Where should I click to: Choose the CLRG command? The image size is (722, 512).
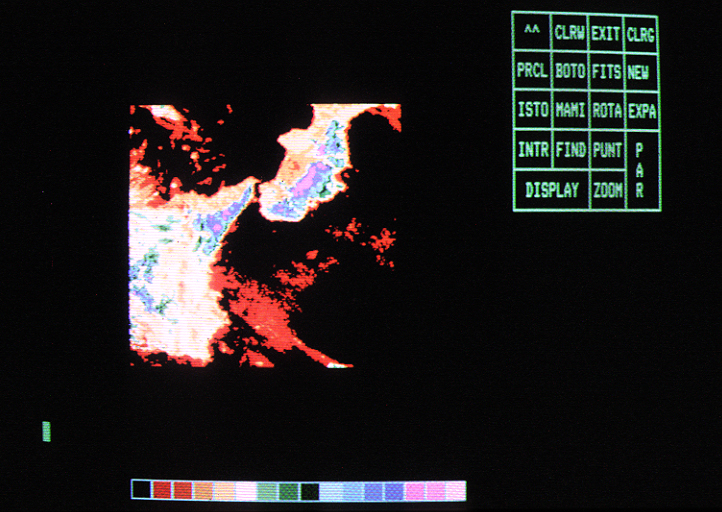pyautogui.click(x=641, y=32)
